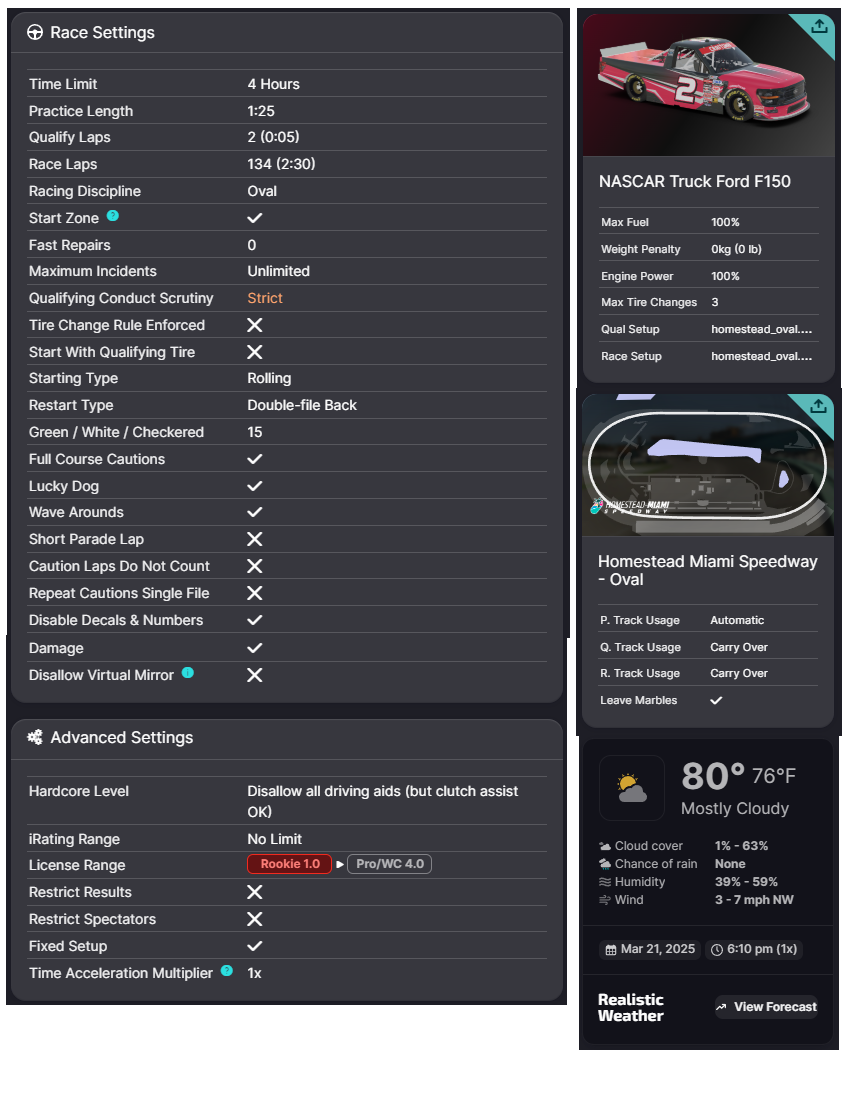Click the iRating Range No Limit value
This screenshot has height=1100, width=850.
point(274,839)
